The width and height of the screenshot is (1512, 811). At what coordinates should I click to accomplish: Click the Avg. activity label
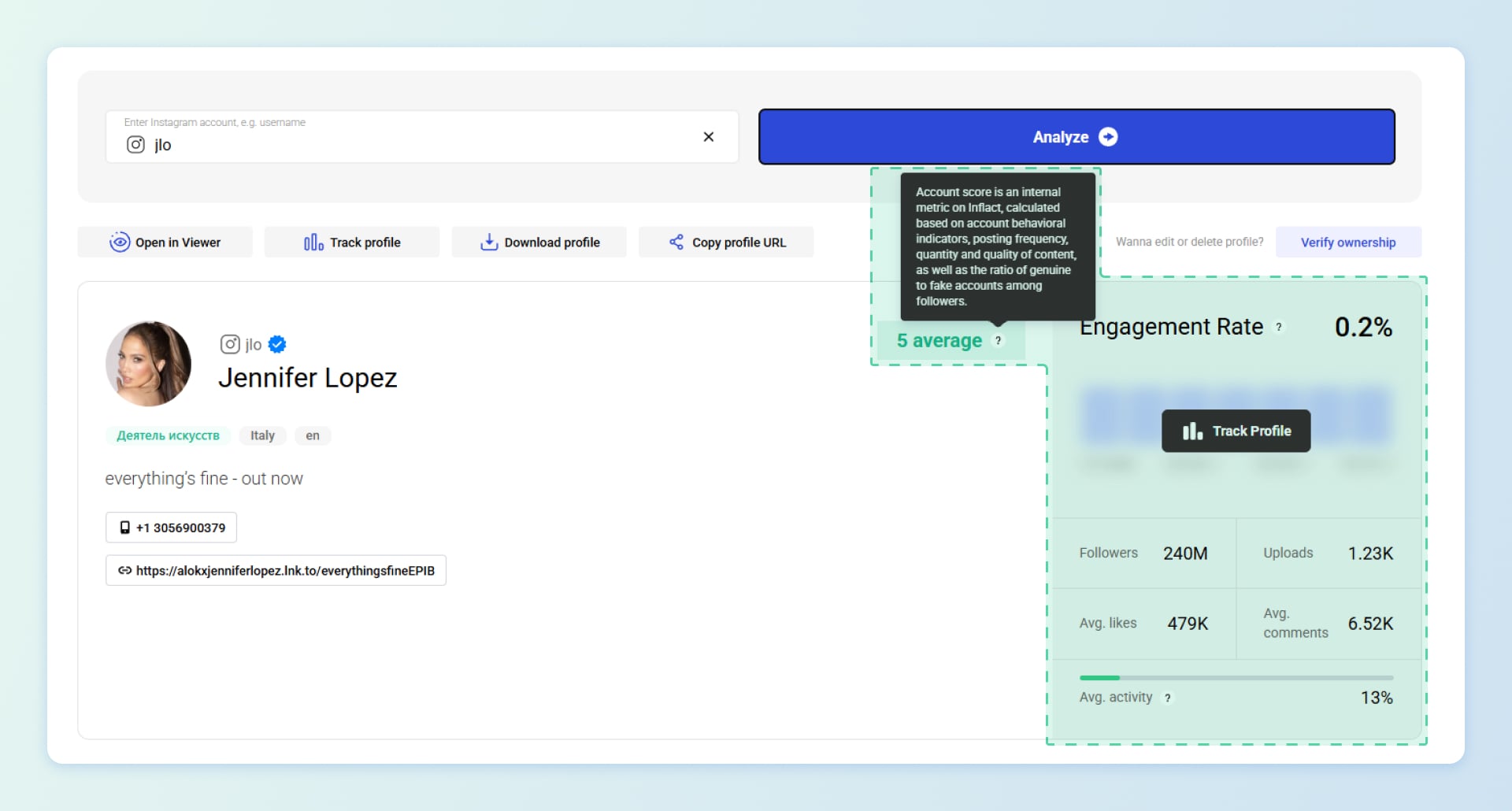(1116, 697)
